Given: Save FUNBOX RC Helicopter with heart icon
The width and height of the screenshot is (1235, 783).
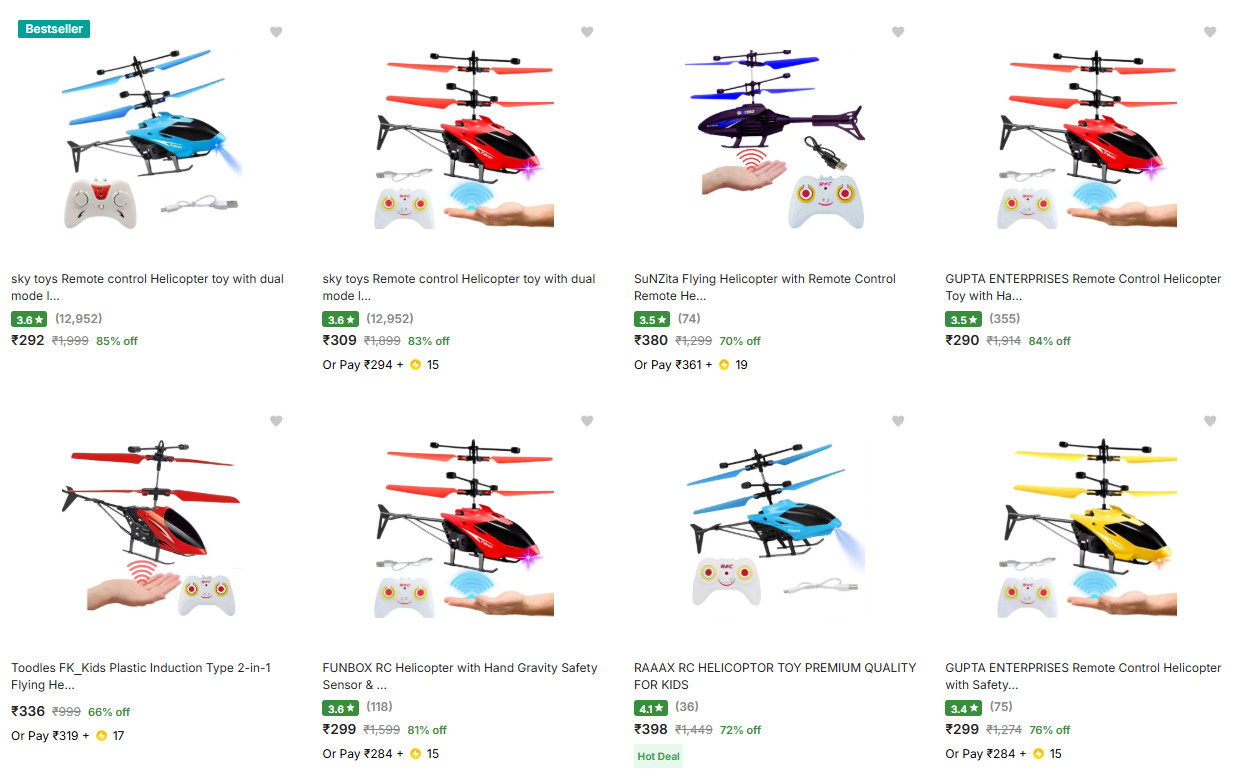Looking at the screenshot, I should [587, 421].
